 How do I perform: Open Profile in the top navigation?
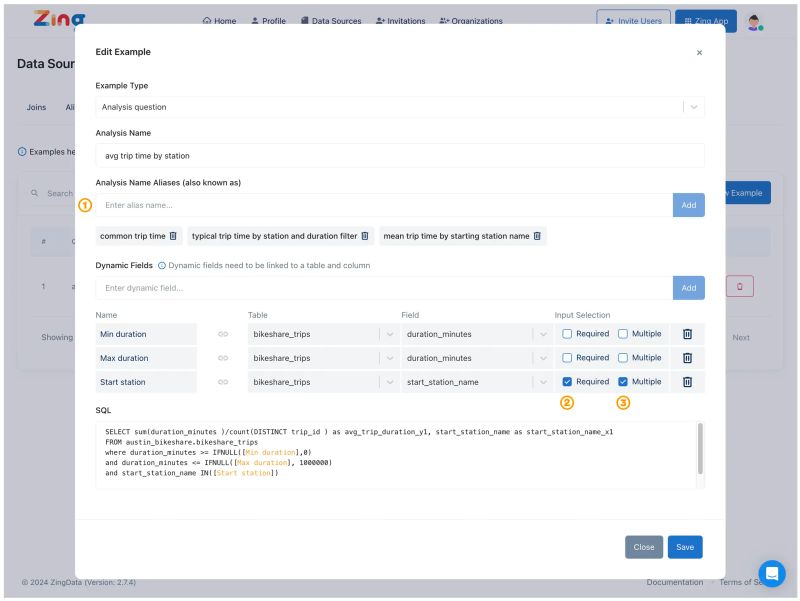[x=268, y=21]
